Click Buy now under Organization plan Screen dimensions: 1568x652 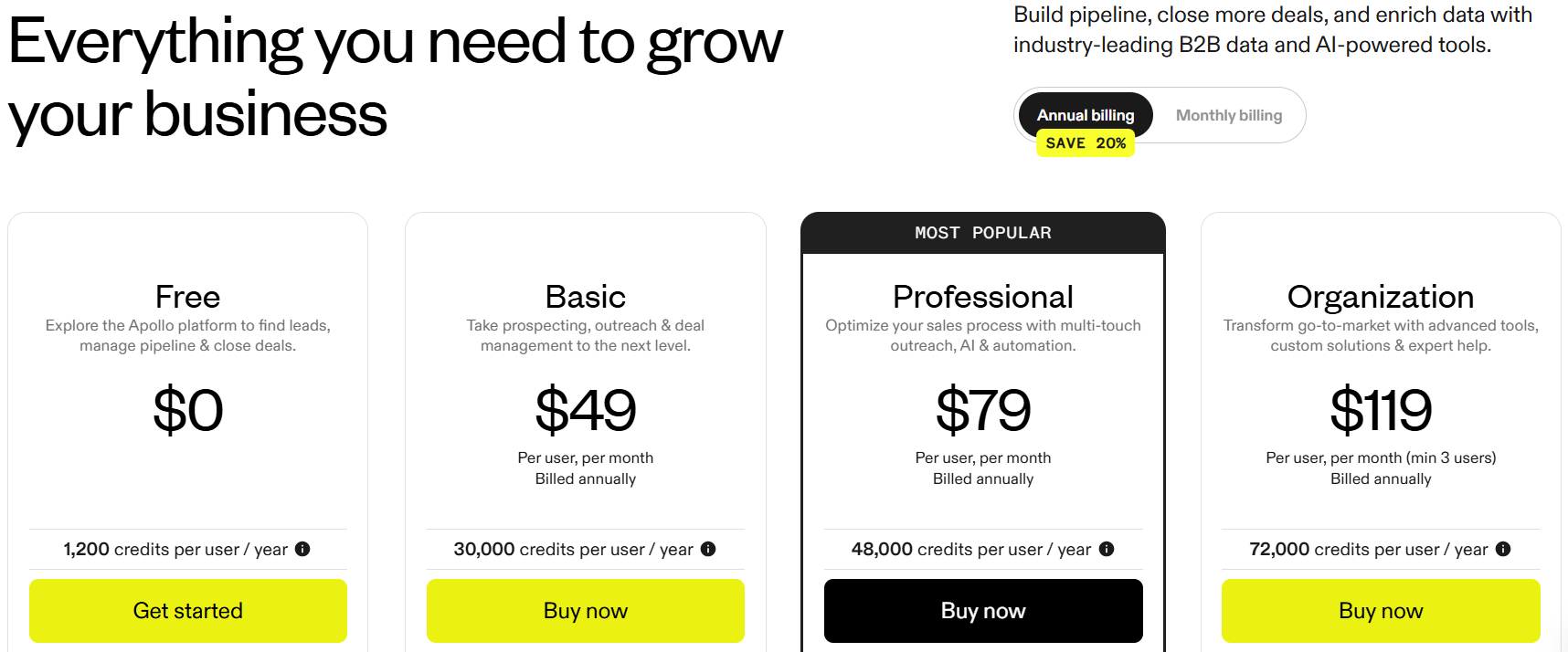click(x=1380, y=610)
